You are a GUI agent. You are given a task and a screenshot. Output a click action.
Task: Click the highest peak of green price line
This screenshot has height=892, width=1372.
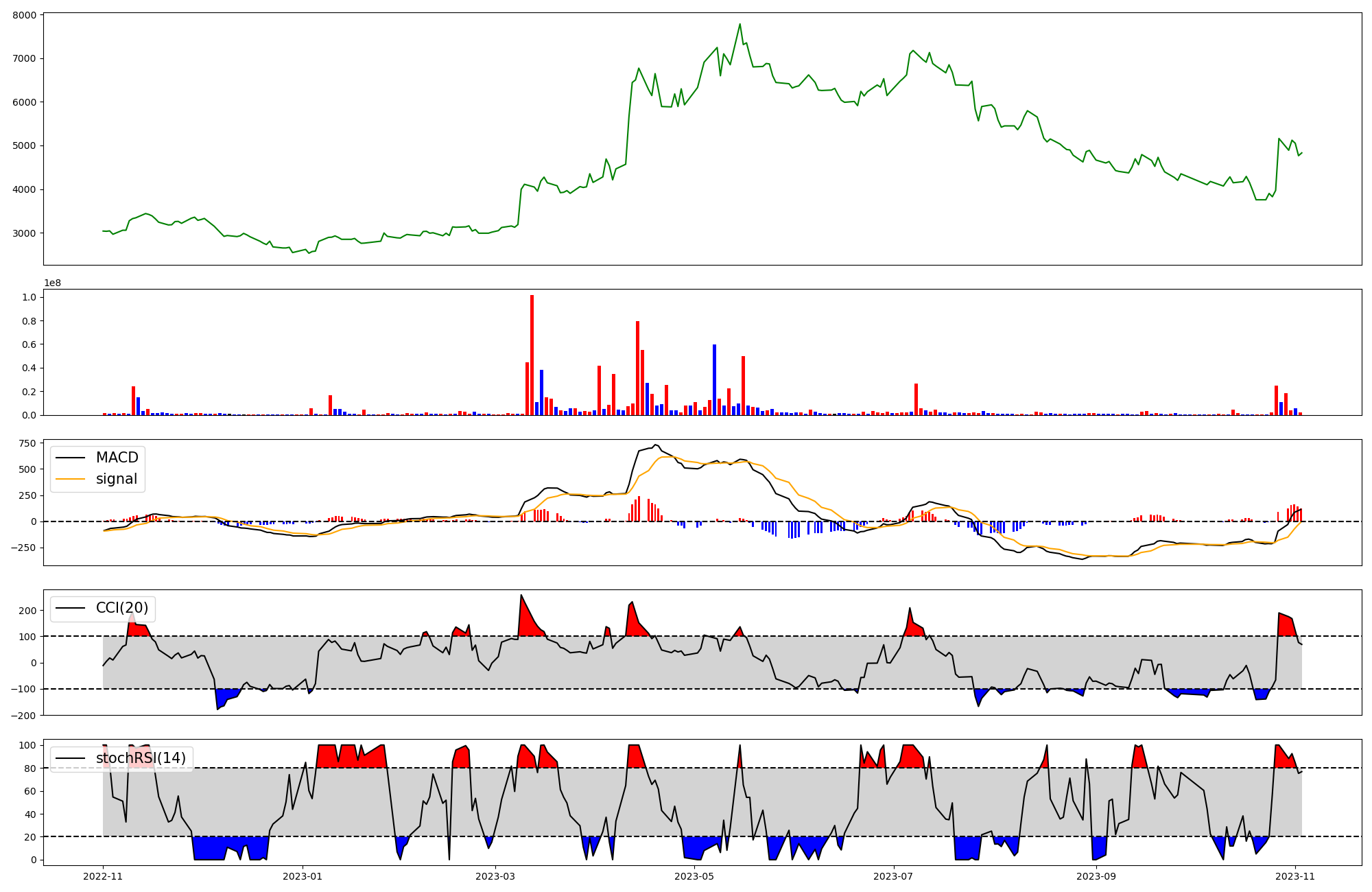[x=740, y=25]
